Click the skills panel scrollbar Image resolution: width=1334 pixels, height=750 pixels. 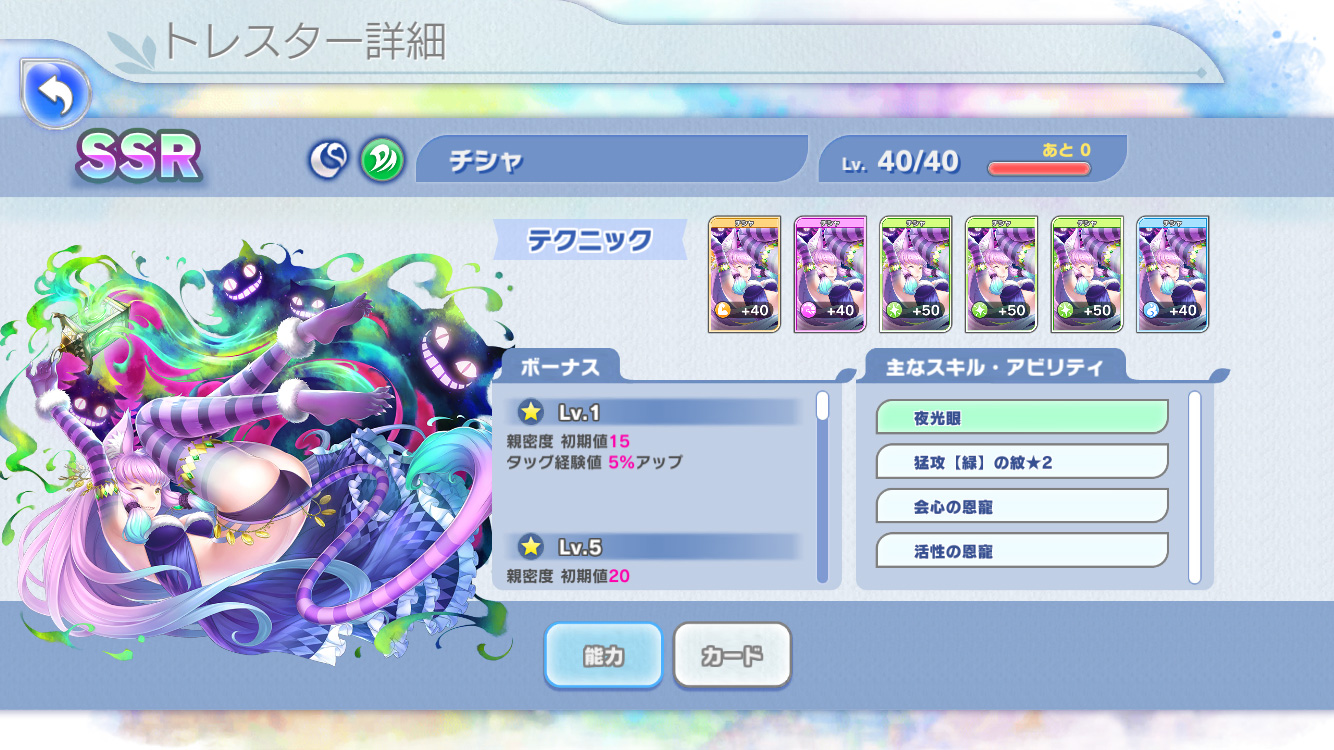[x=1194, y=487]
